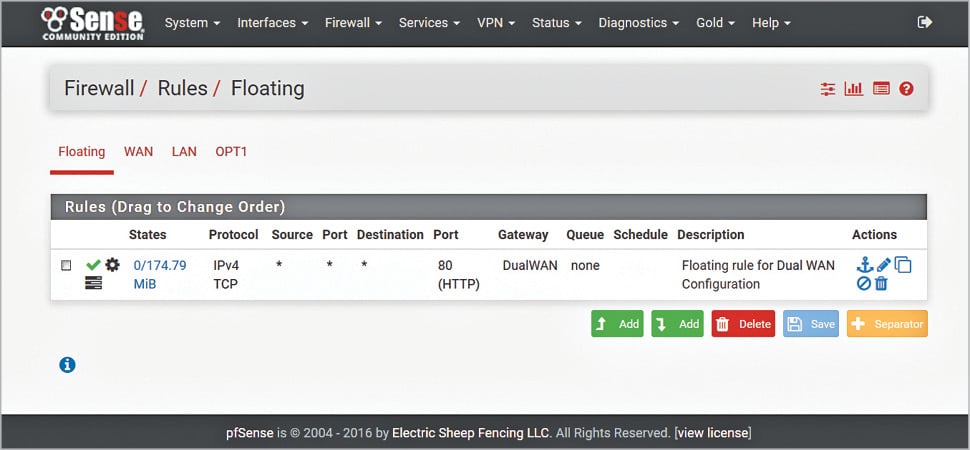Add a Separator to rules
This screenshot has width=970, height=450.
pos(887,324)
